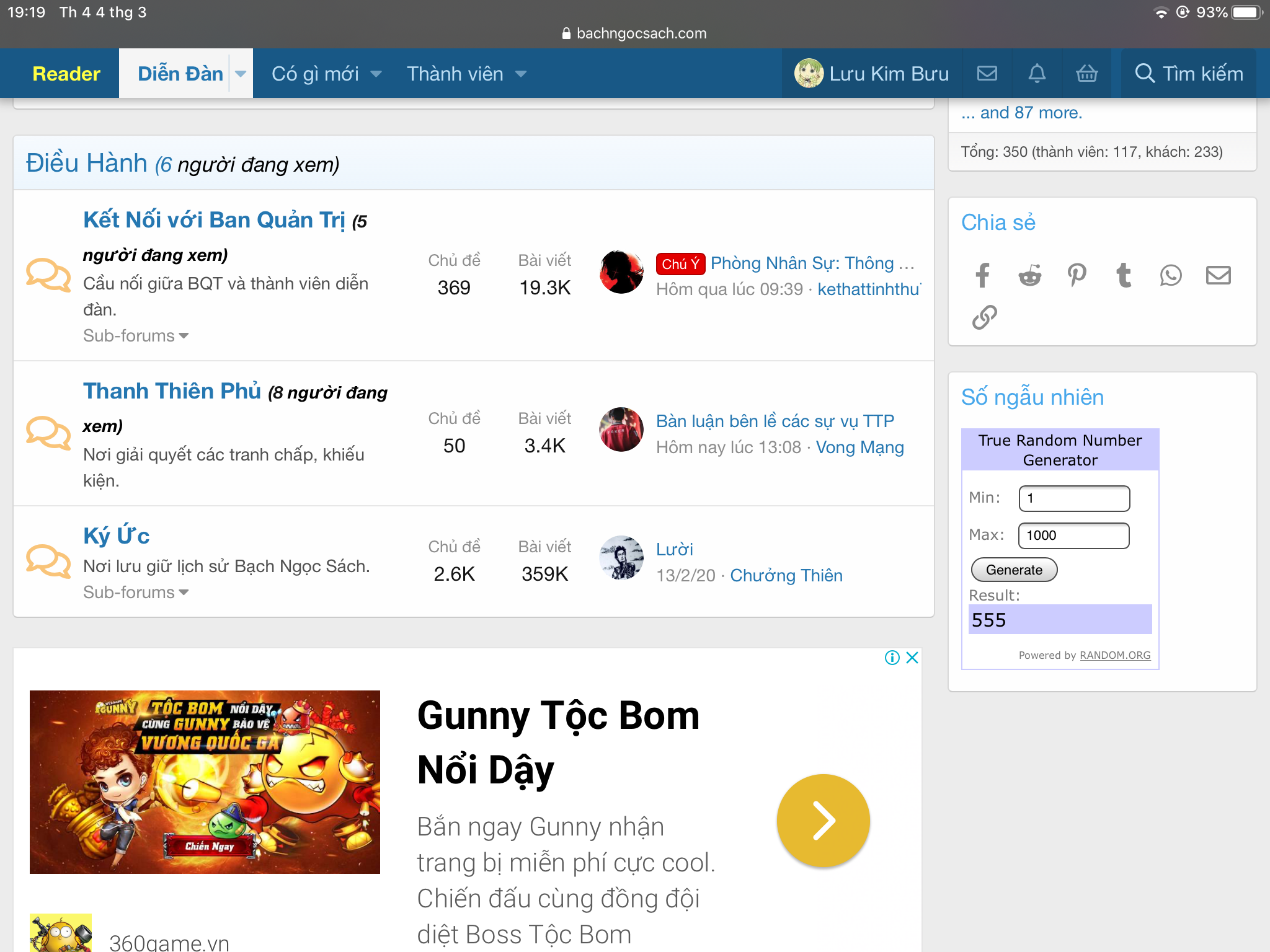Share via Facebook icon
The width and height of the screenshot is (1270, 952).
coord(982,275)
